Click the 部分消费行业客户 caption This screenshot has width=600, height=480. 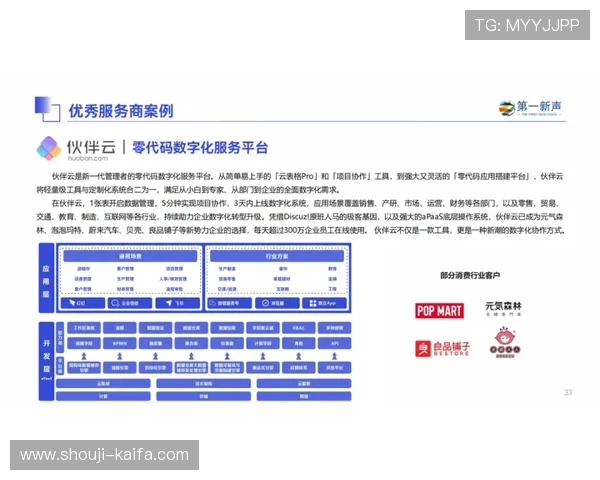coord(470,275)
